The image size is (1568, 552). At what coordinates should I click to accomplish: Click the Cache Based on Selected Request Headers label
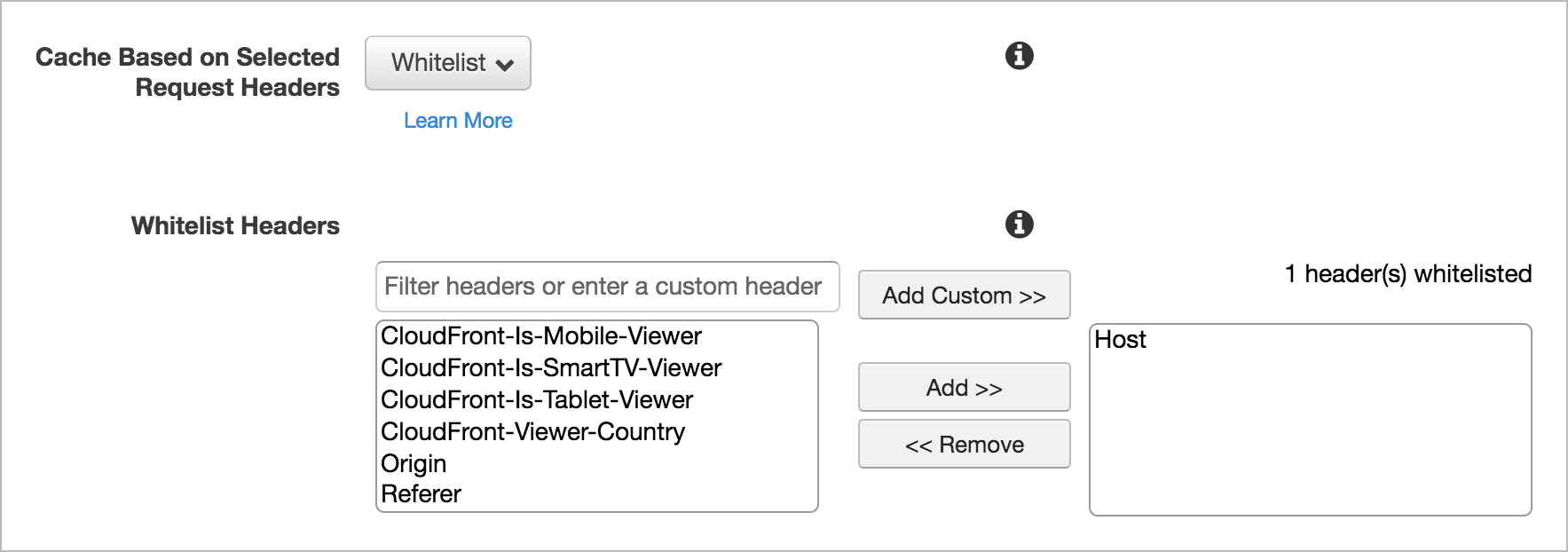[x=188, y=72]
